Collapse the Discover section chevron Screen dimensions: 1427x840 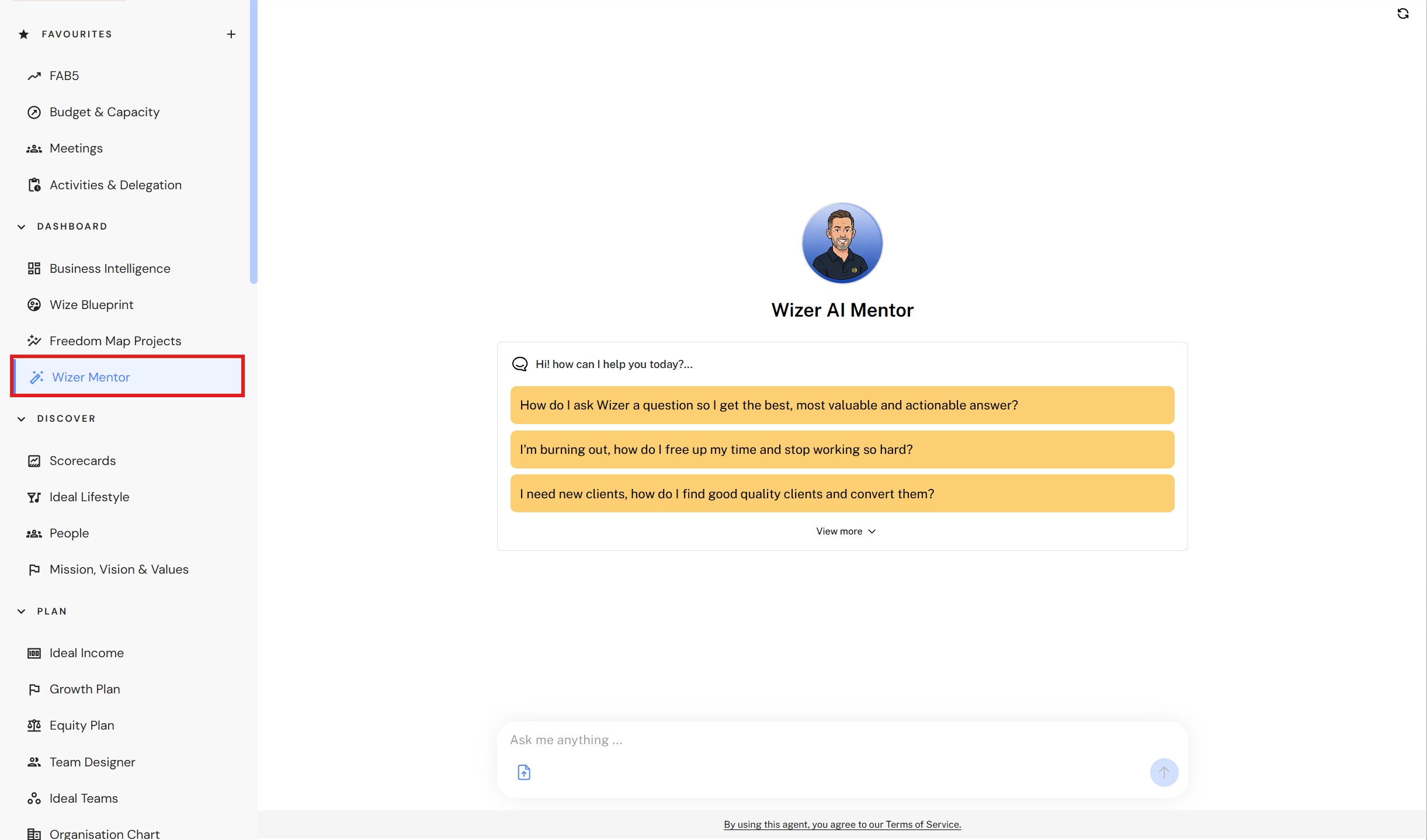22,419
